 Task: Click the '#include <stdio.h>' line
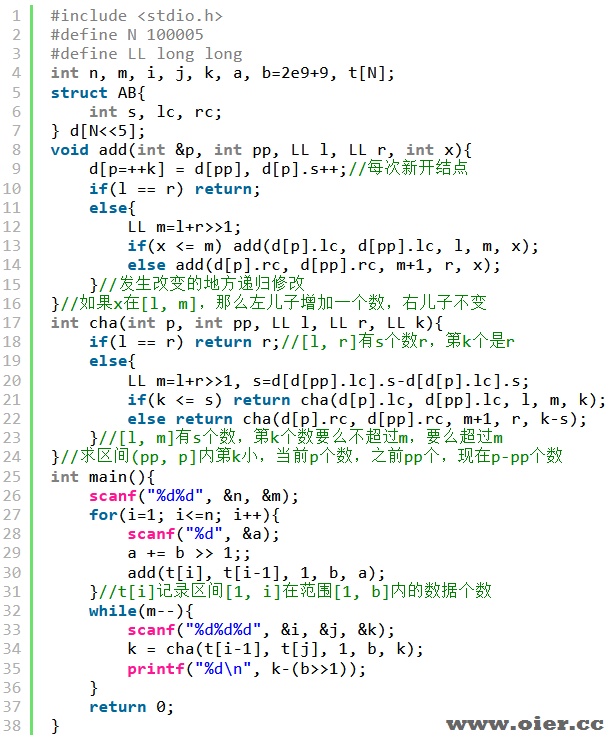pyautogui.click(x=137, y=16)
